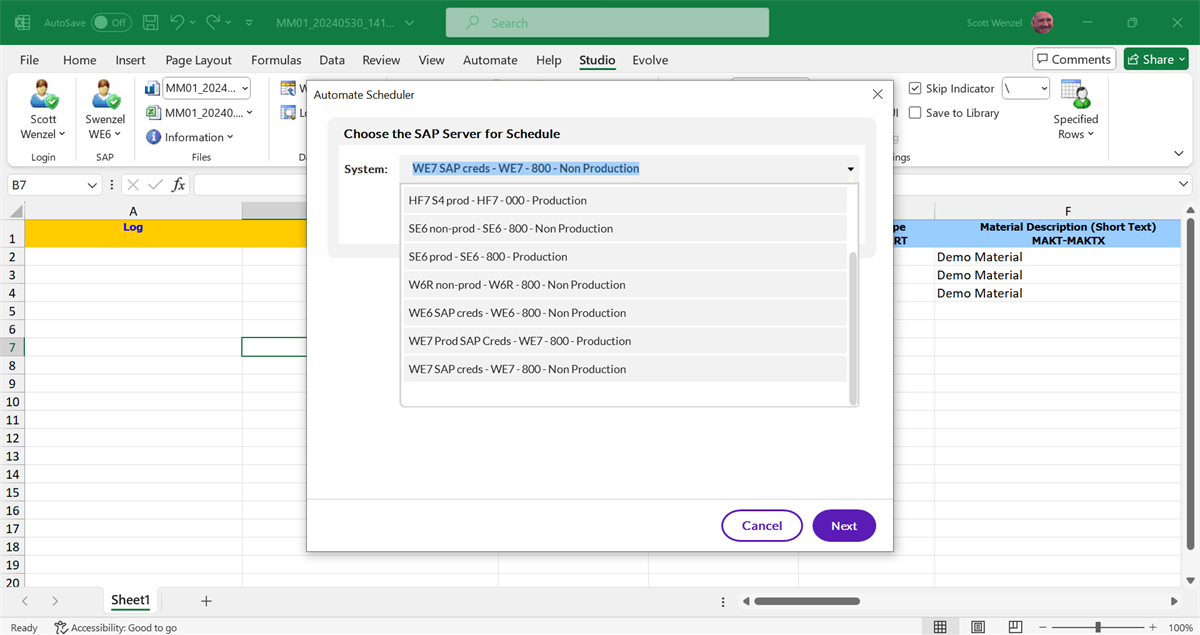
Task: Open the Name Box dropdown arrow
Action: [x=92, y=185]
